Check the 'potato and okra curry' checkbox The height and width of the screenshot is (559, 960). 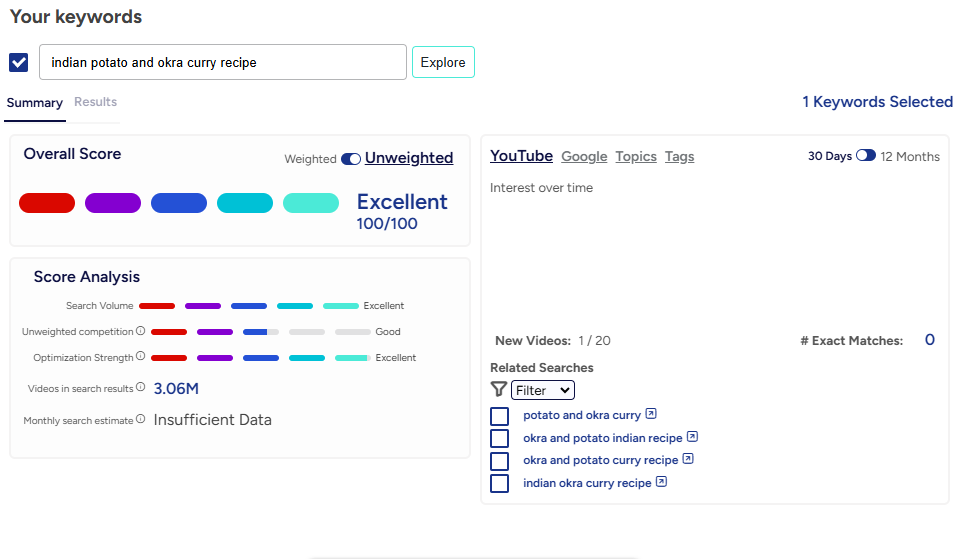(x=500, y=415)
